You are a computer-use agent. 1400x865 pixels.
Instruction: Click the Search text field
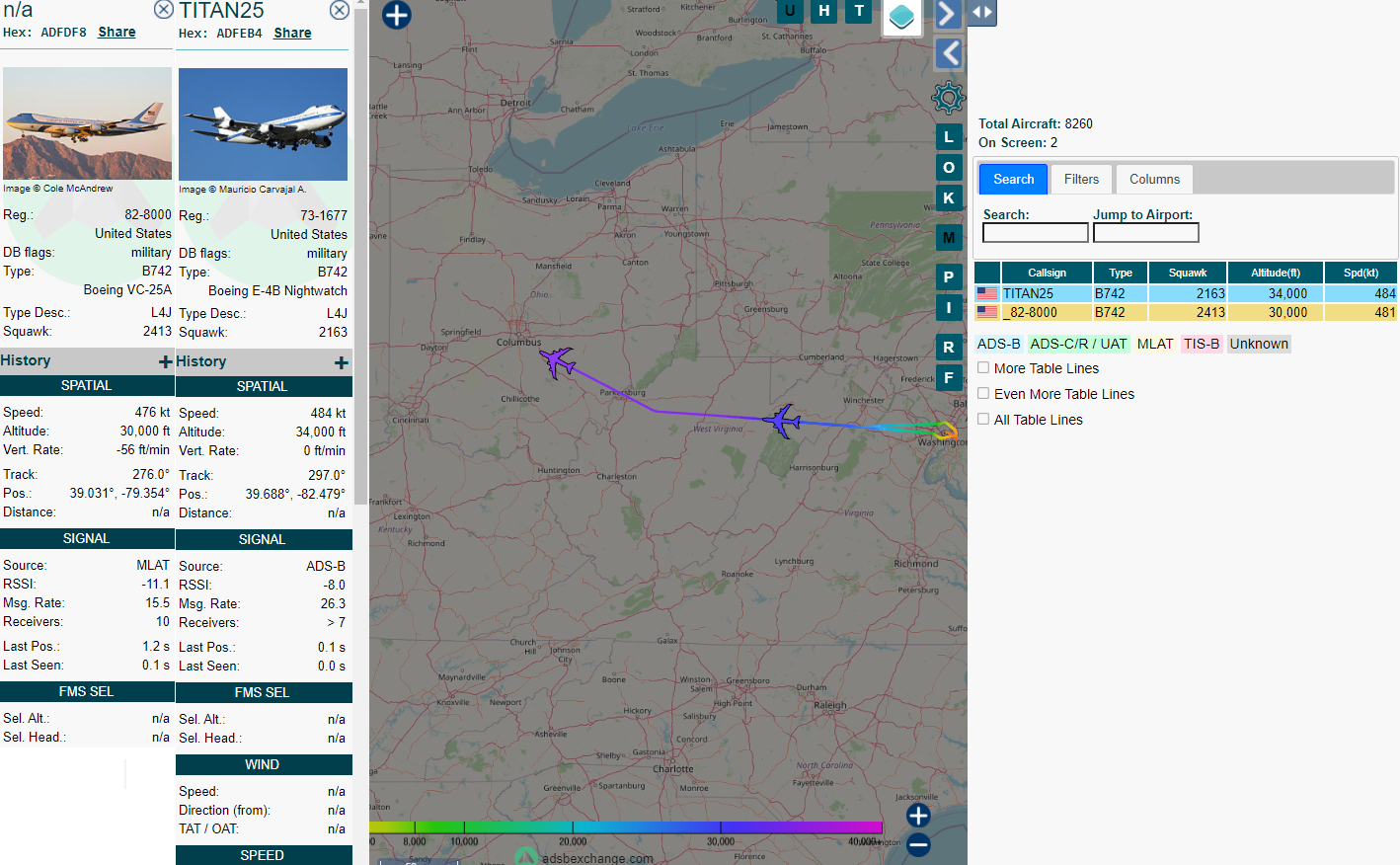[x=1036, y=233]
